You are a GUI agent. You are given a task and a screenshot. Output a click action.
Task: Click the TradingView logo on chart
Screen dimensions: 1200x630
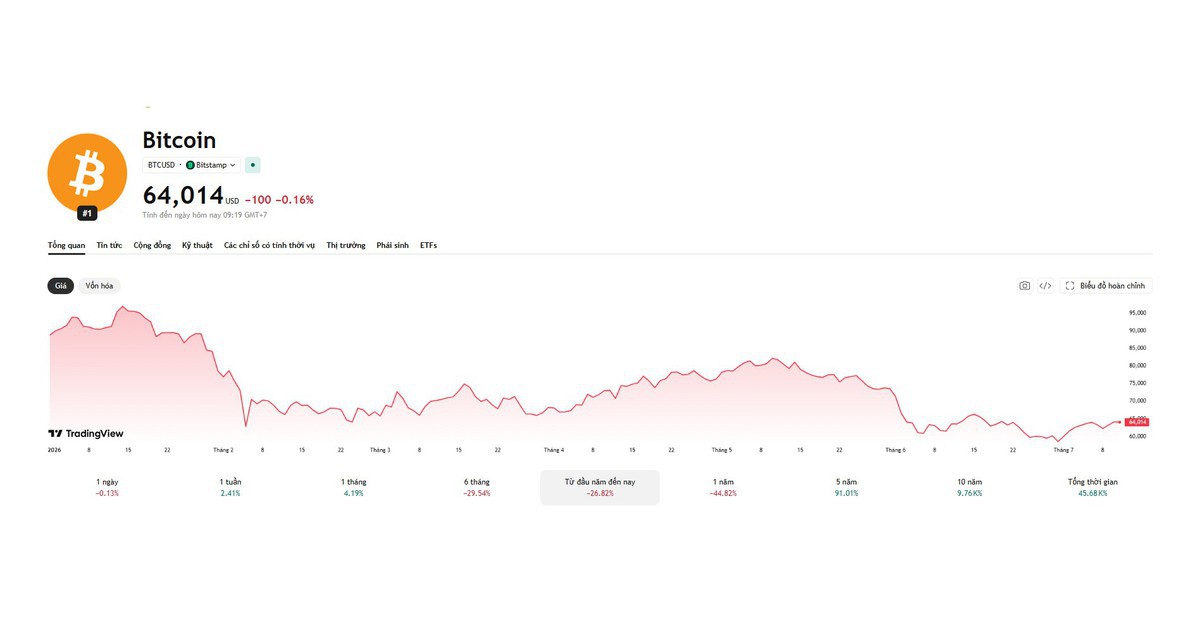86,434
